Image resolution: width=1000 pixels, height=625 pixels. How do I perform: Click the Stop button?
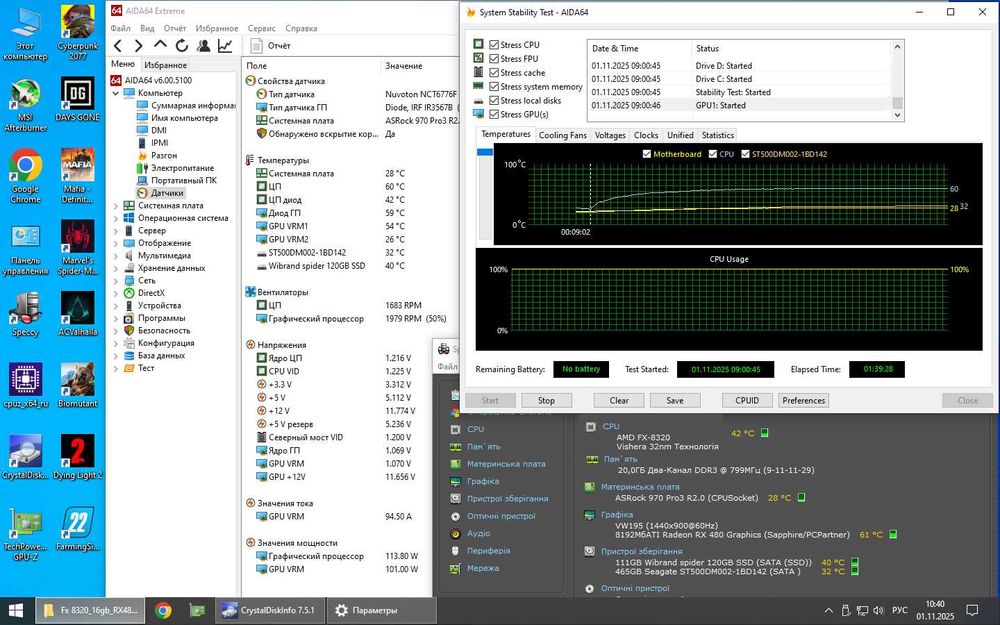point(546,401)
